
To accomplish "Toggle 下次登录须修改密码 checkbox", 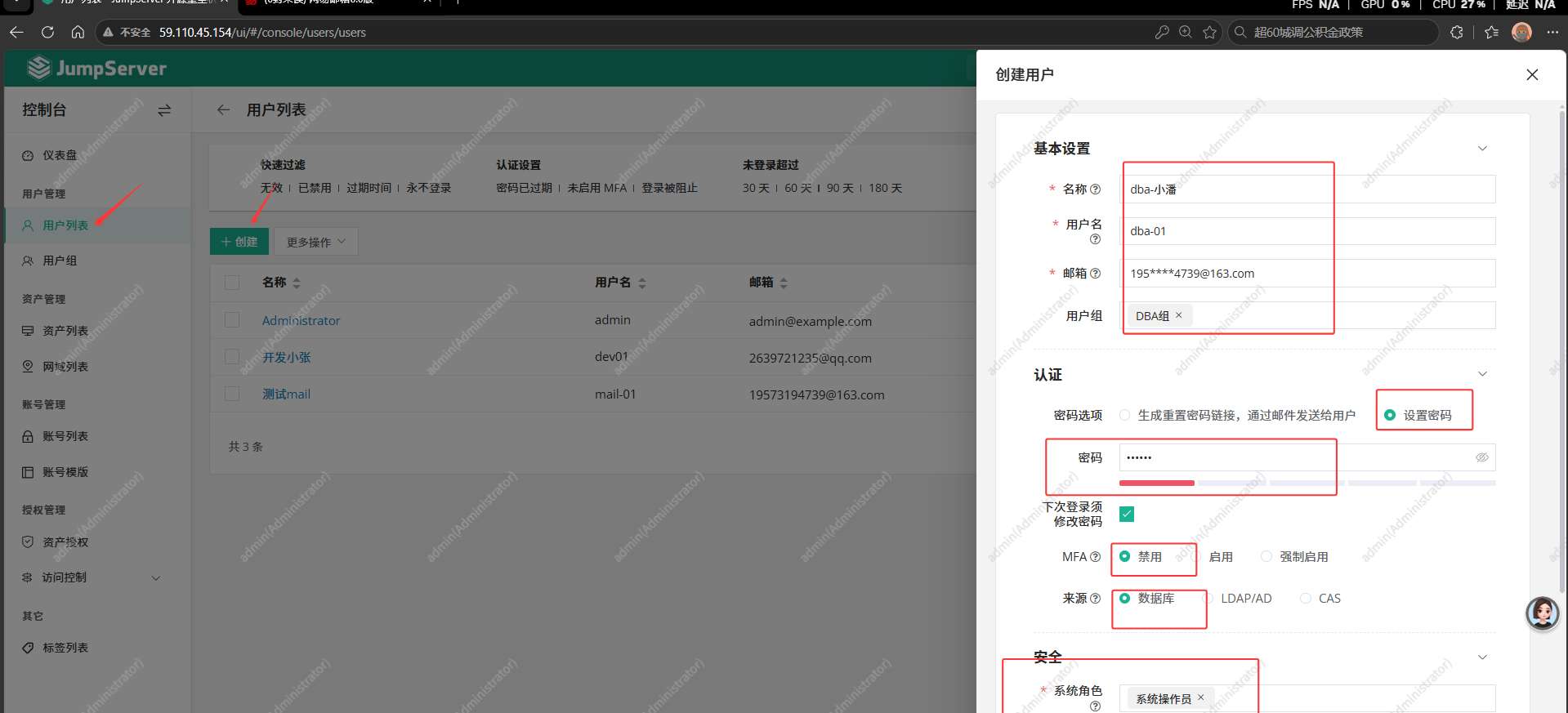I will click(1127, 514).
